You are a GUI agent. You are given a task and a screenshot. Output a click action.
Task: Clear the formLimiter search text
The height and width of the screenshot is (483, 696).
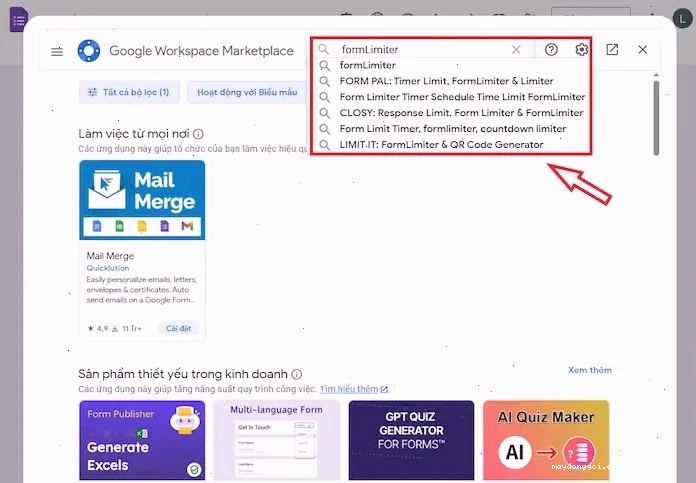point(516,50)
